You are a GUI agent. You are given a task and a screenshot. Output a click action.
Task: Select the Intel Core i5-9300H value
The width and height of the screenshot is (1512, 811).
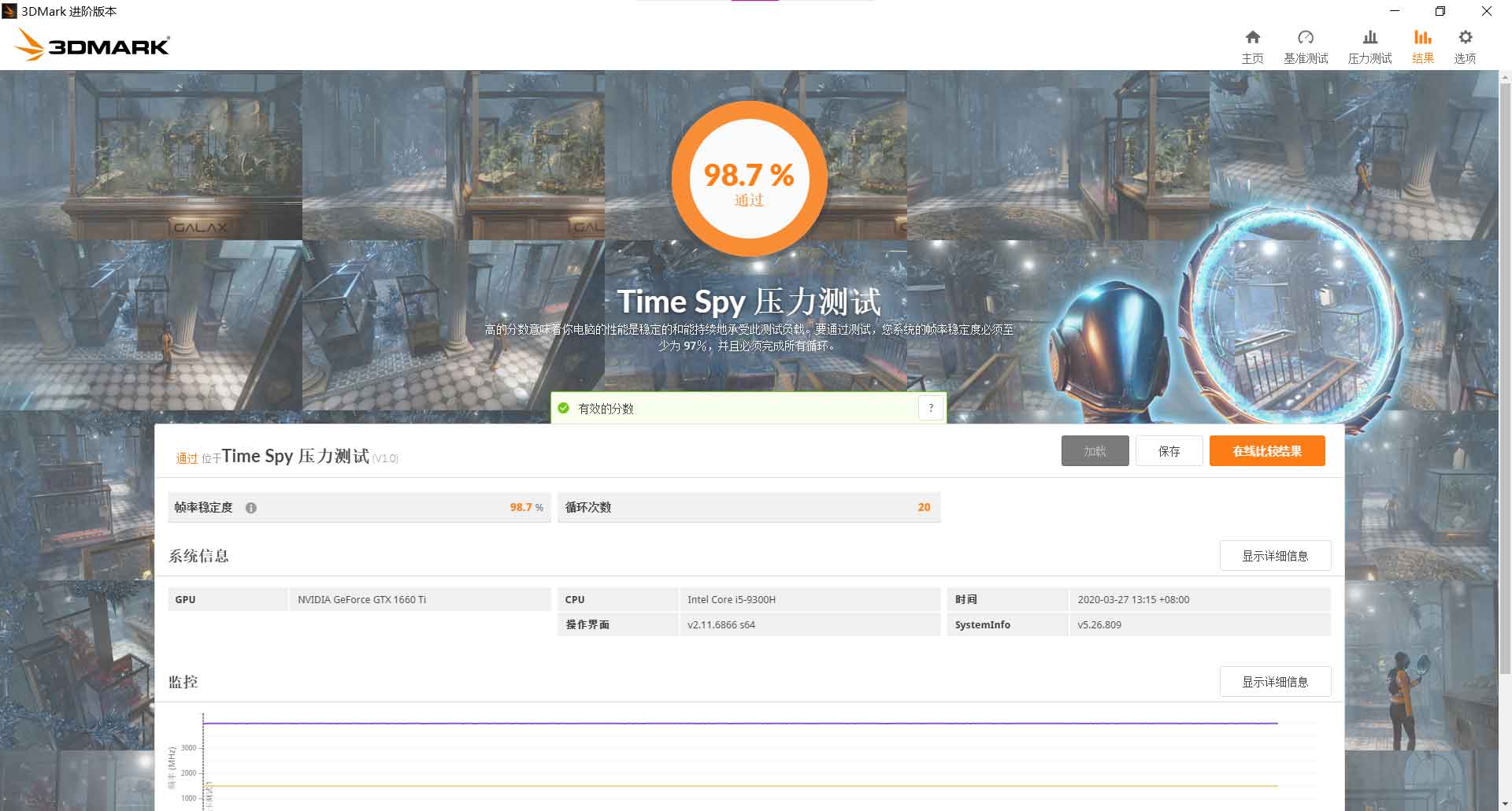coord(732,600)
